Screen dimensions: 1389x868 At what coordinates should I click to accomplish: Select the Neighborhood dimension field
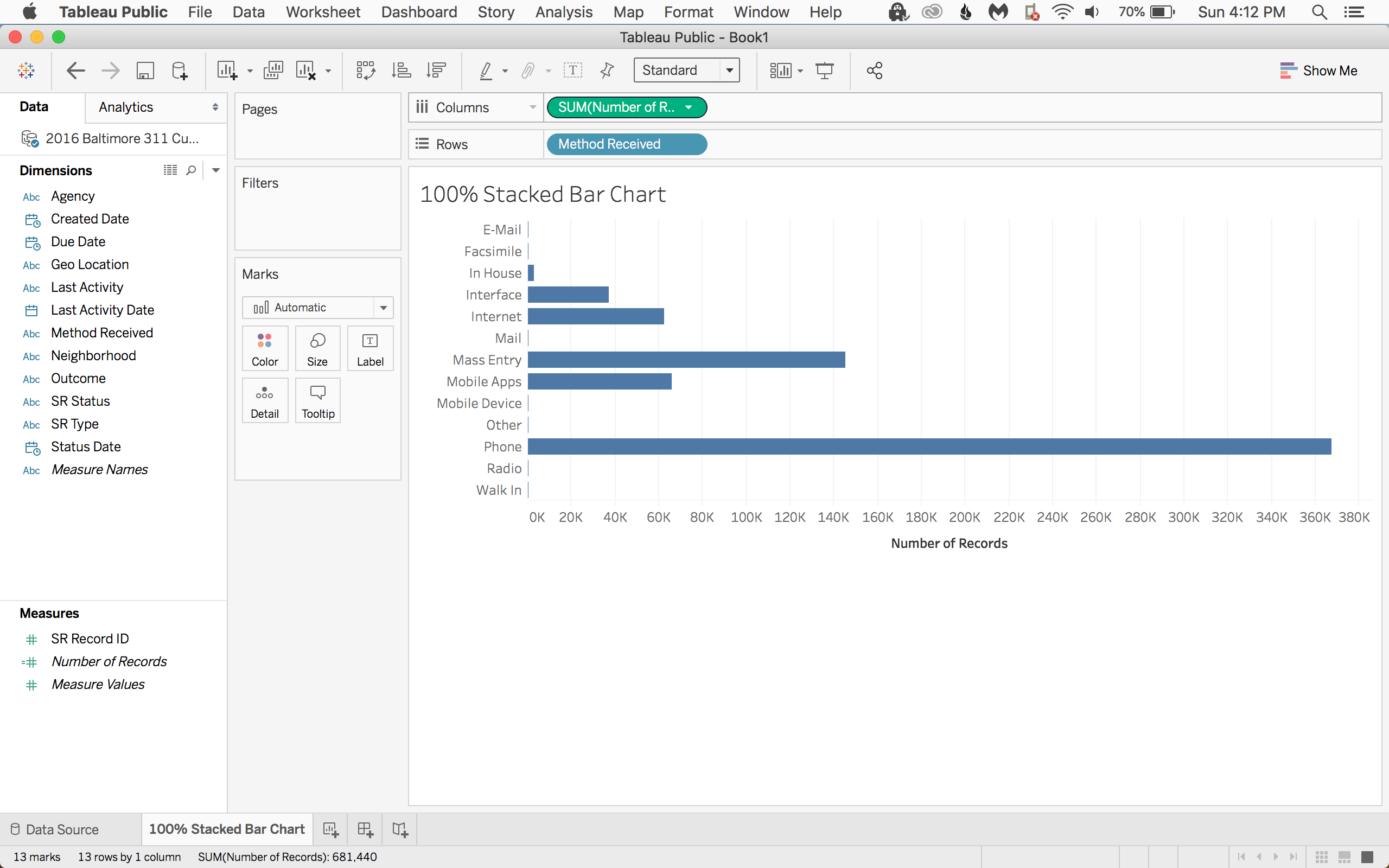click(93, 355)
